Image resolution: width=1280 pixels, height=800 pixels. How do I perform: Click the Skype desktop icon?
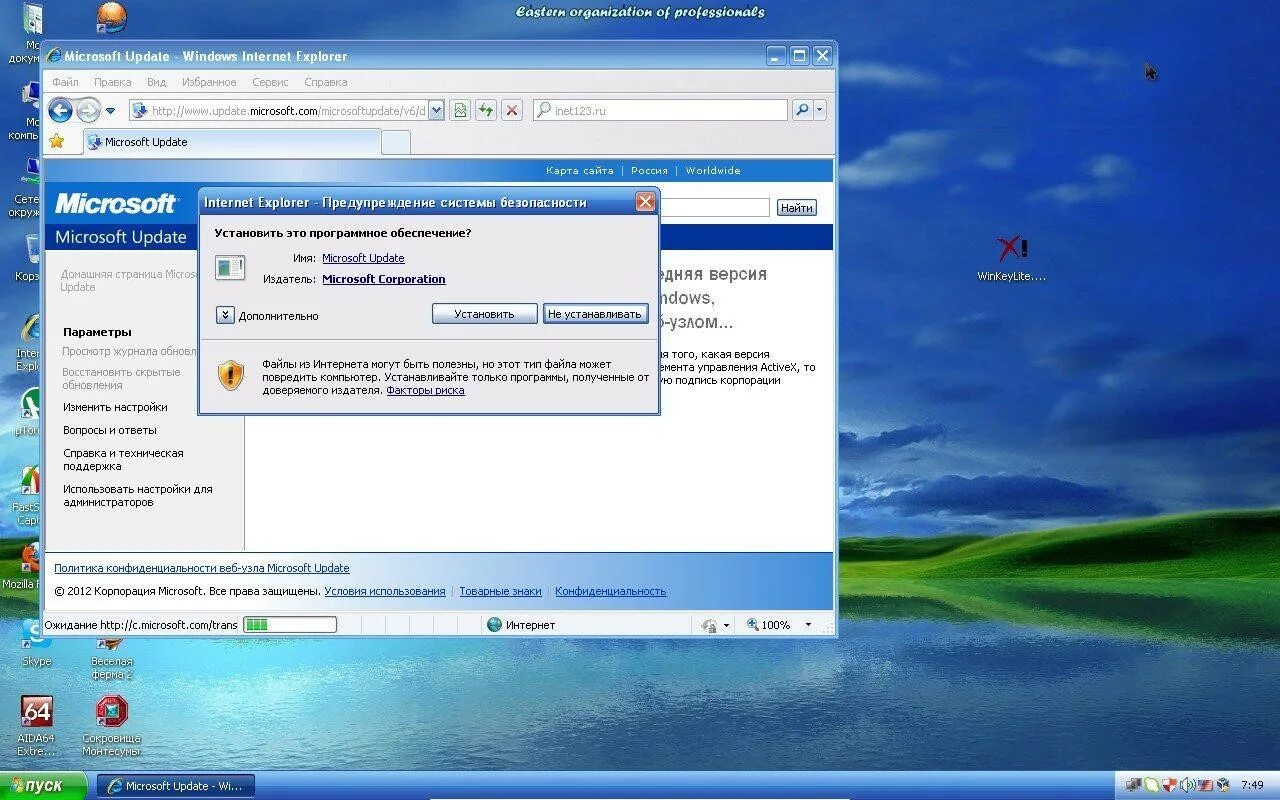click(x=36, y=642)
